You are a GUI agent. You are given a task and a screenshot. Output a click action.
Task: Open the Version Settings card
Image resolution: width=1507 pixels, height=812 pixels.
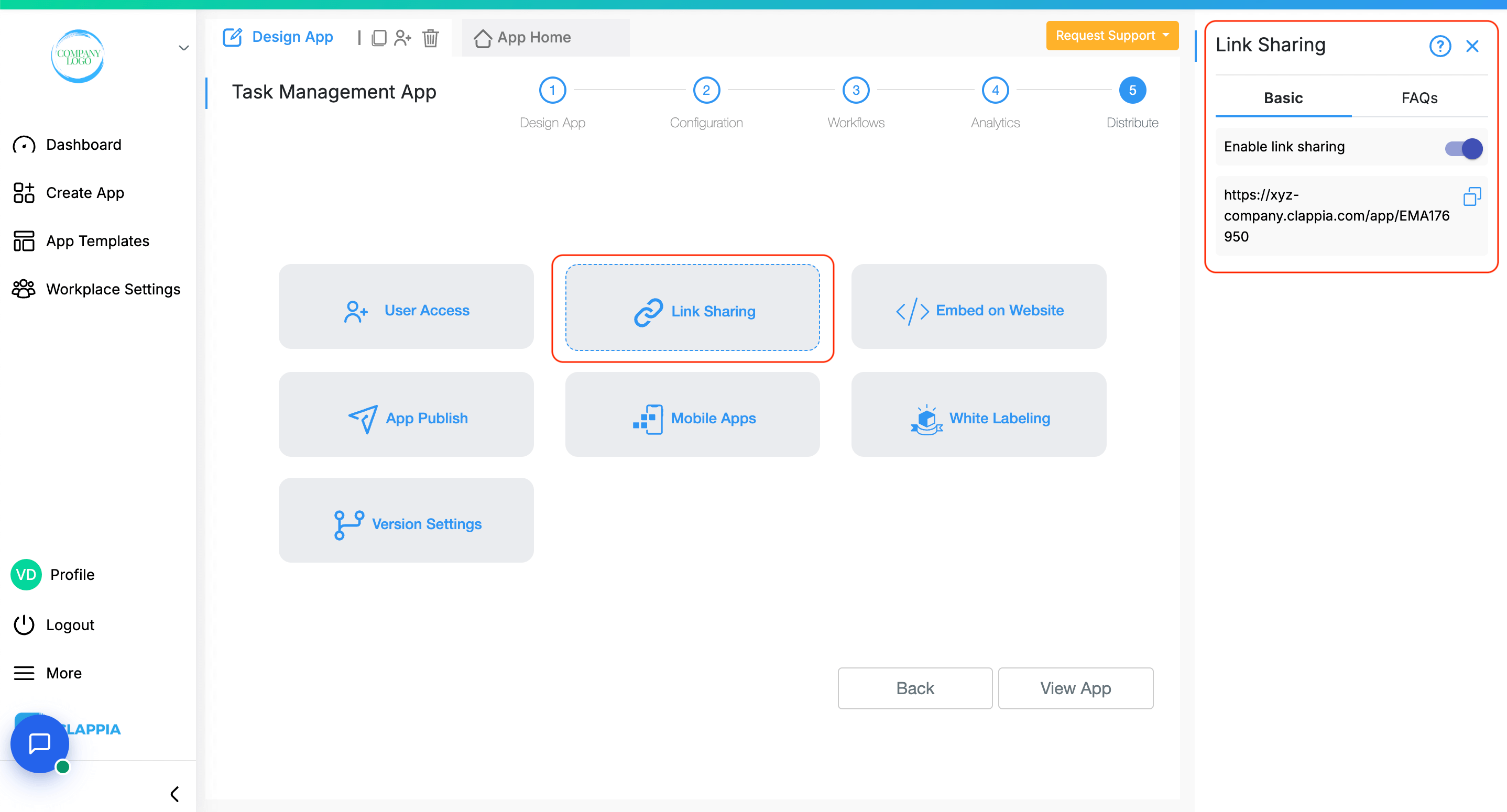[406, 520]
